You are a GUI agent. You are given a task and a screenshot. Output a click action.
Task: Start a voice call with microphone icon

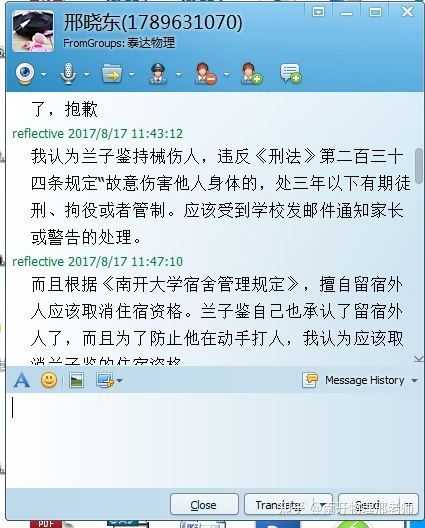(x=68, y=73)
